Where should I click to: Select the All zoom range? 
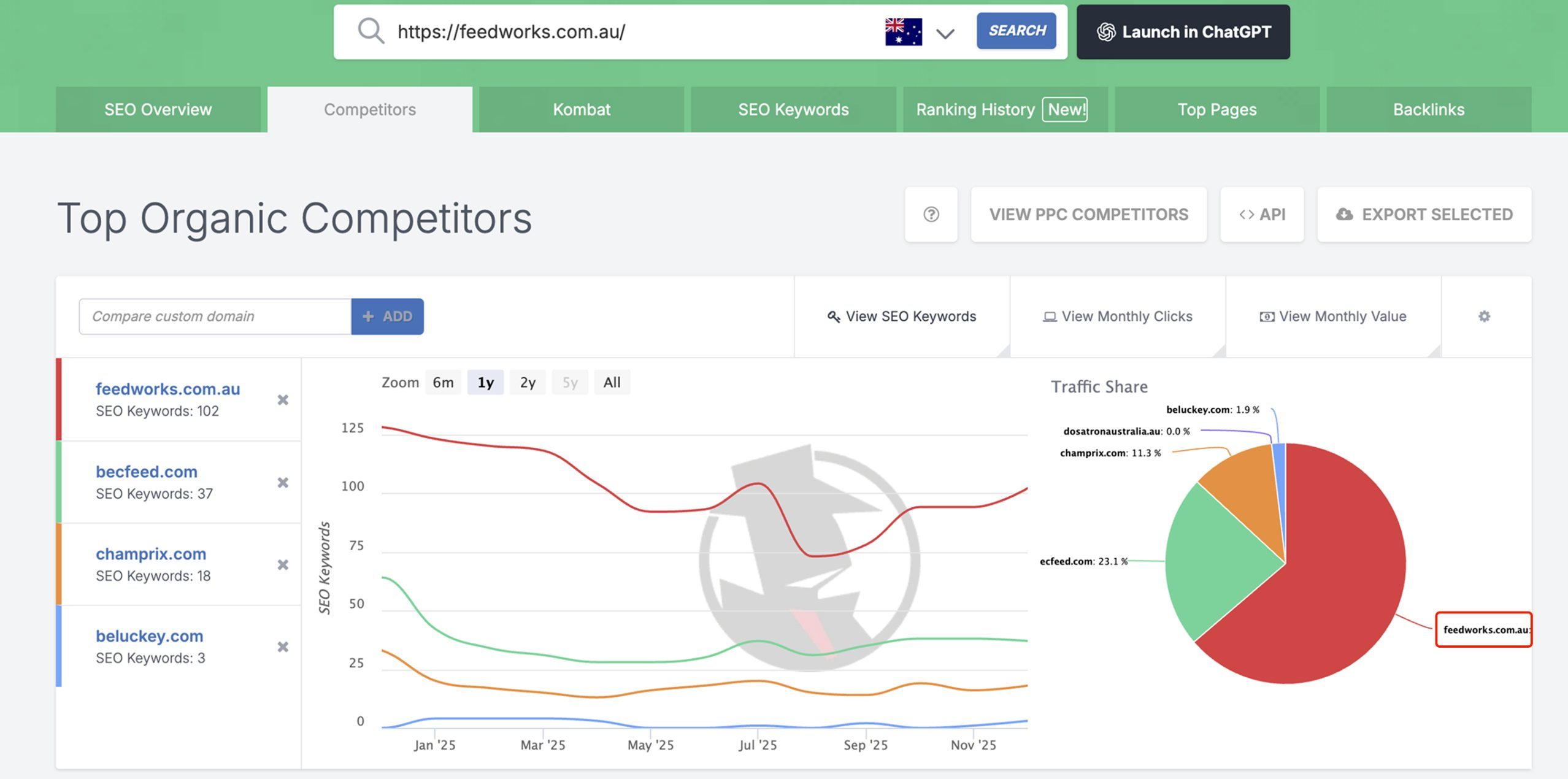coord(612,383)
